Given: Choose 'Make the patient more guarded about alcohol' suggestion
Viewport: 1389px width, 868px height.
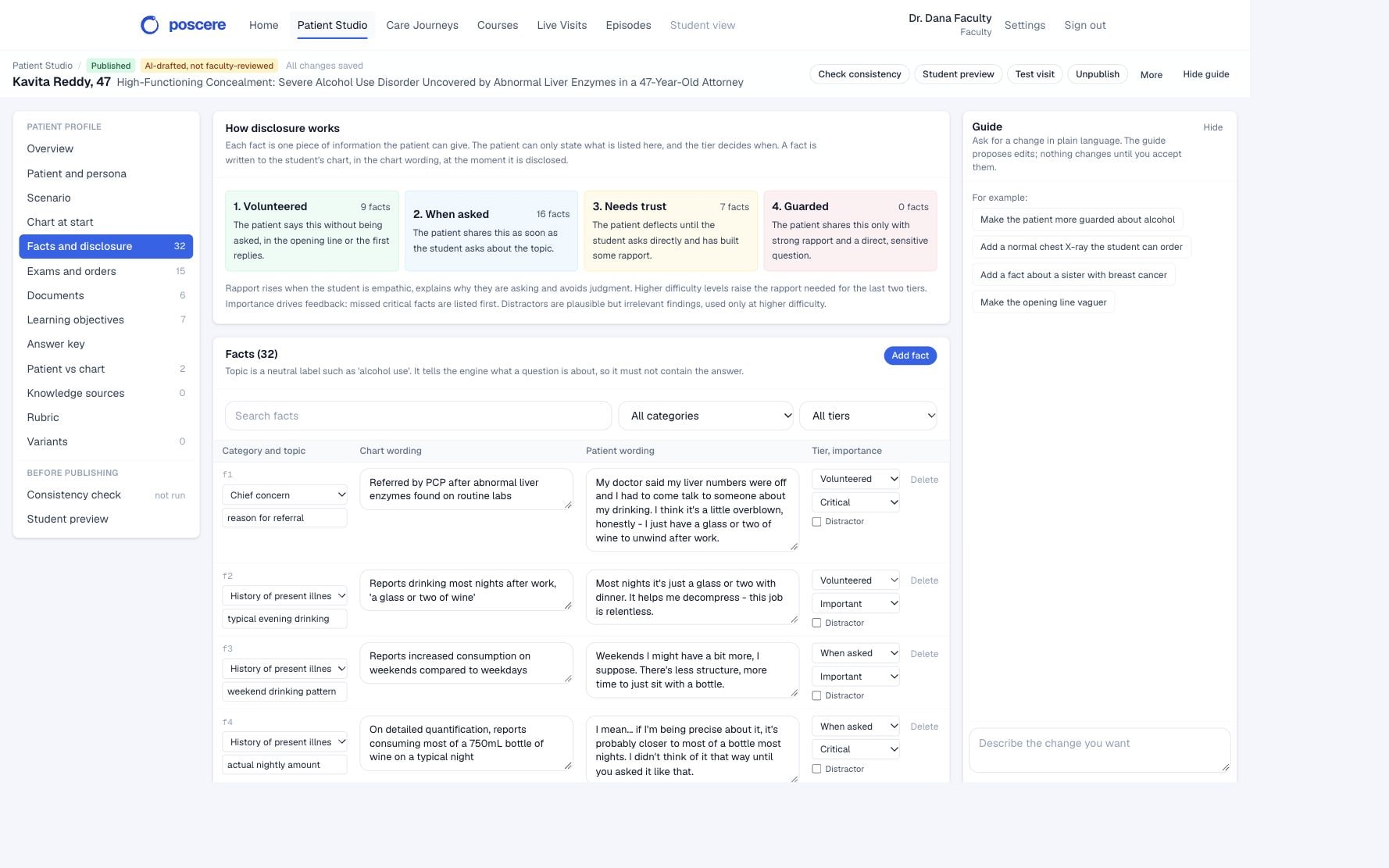Looking at the screenshot, I should (1077, 220).
